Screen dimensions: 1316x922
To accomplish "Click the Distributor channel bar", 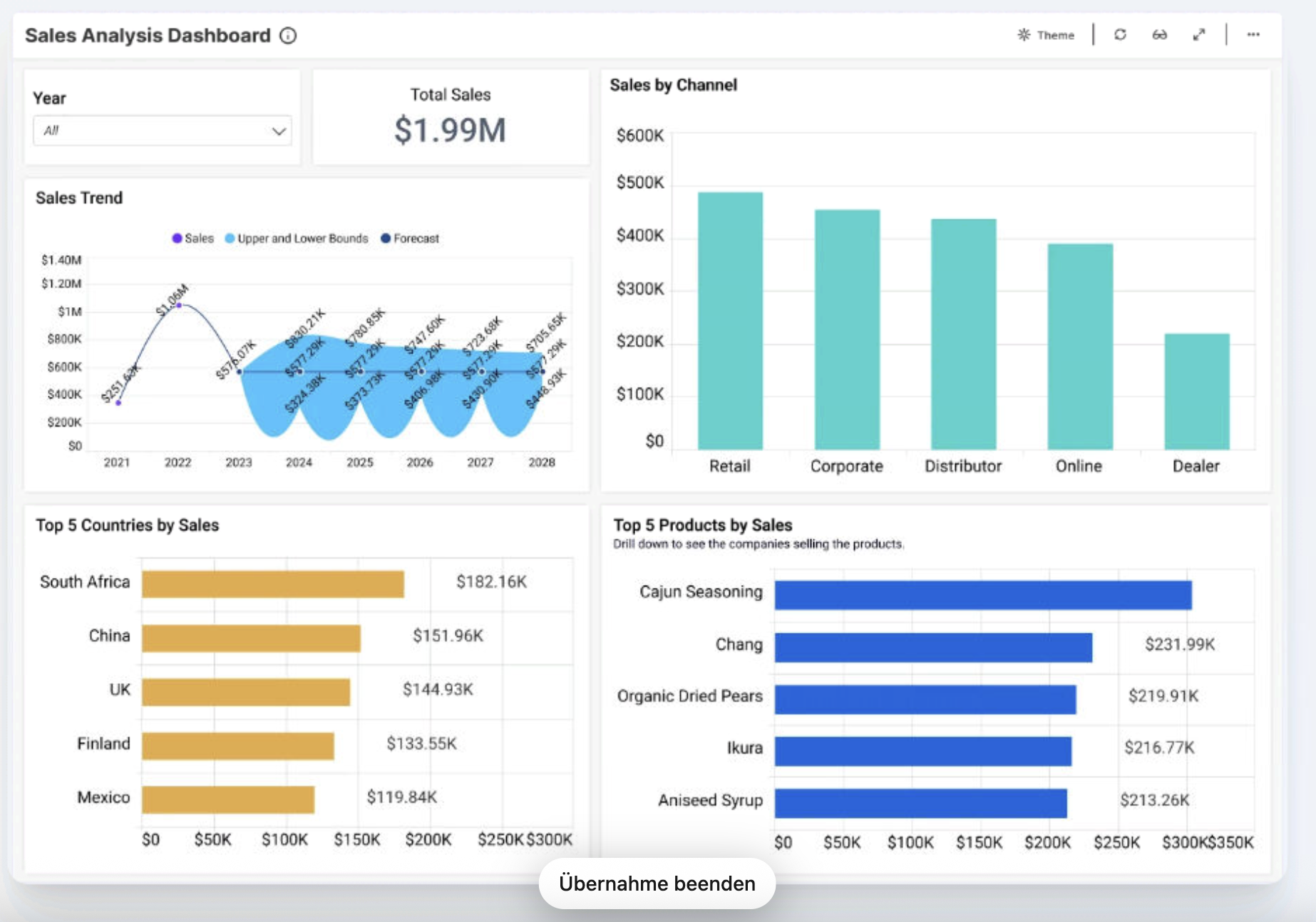I will [963, 334].
